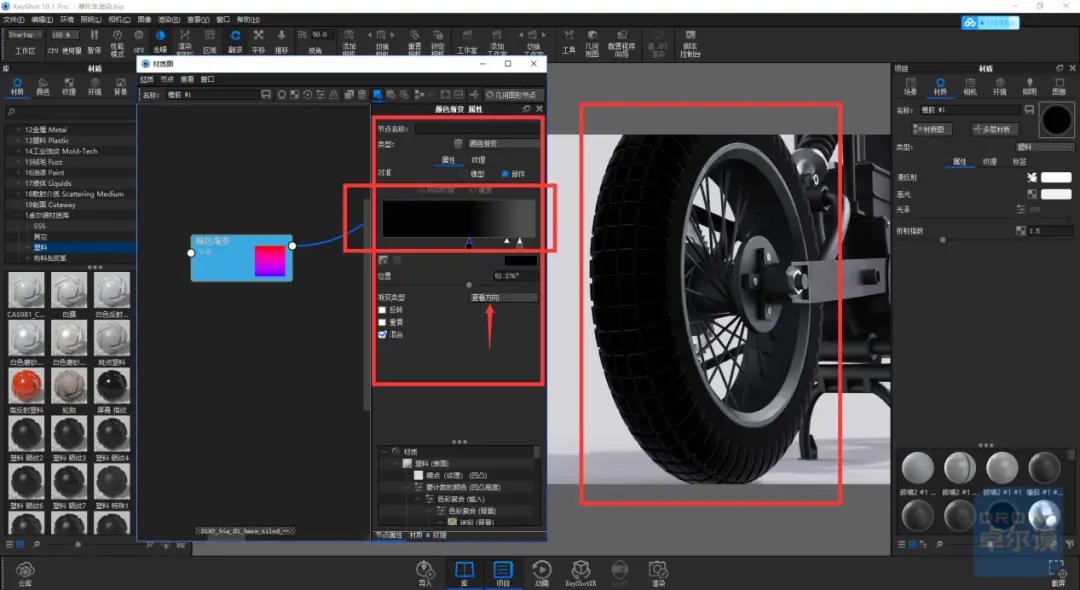Expand 18散射介质 Scattering Medium folder
The height and width of the screenshot is (590, 1080).
(17, 194)
